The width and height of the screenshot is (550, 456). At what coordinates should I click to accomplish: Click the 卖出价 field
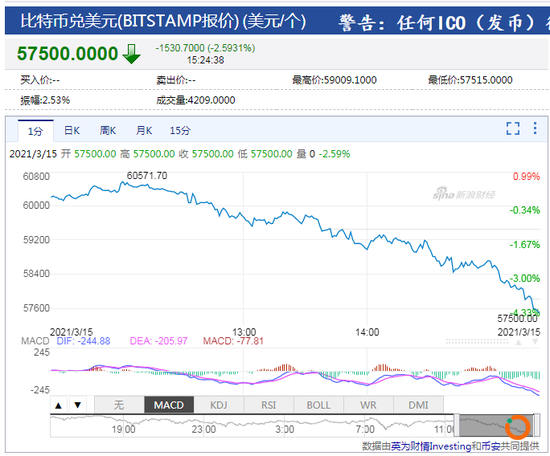click(176, 80)
